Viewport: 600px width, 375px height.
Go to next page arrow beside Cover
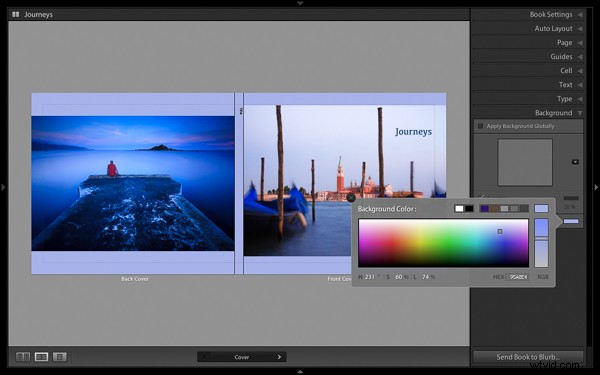[279, 357]
